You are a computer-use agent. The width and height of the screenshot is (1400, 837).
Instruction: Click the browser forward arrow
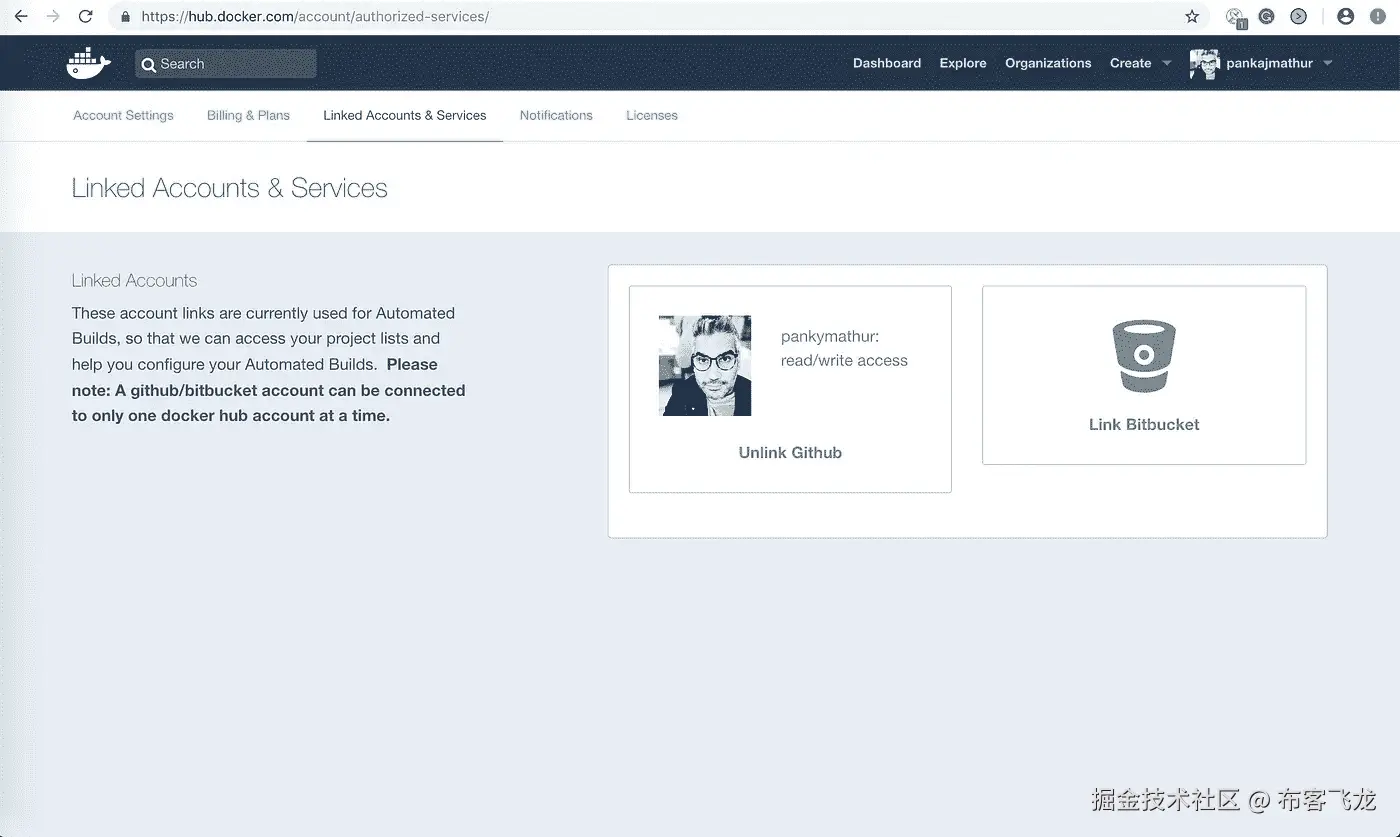point(53,16)
